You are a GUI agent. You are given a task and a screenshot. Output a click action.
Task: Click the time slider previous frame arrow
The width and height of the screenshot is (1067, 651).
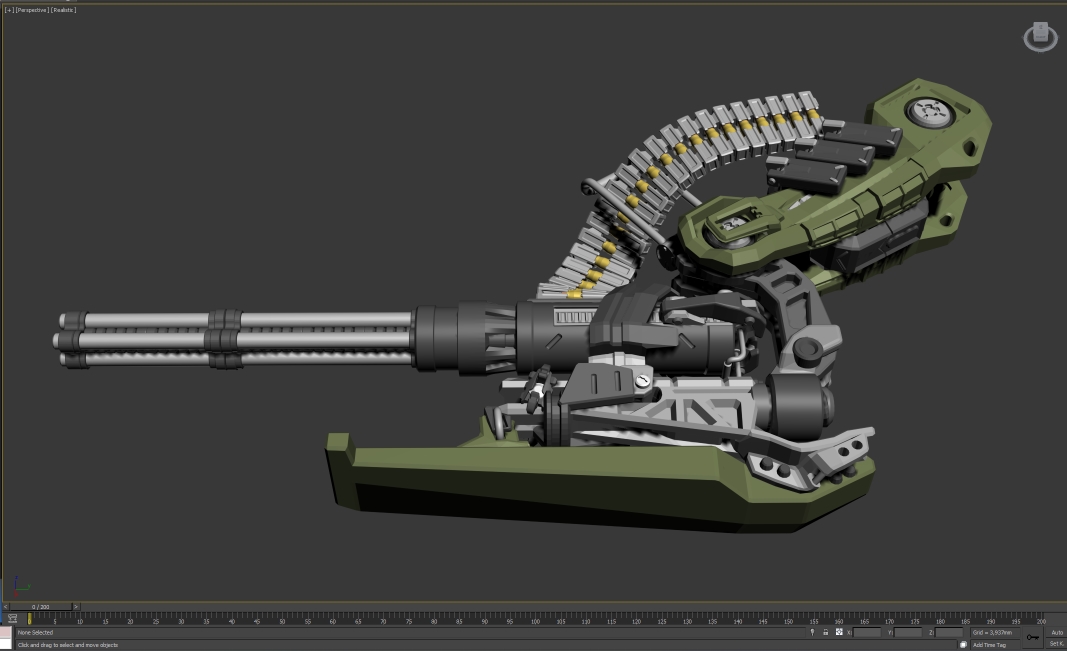(5, 606)
